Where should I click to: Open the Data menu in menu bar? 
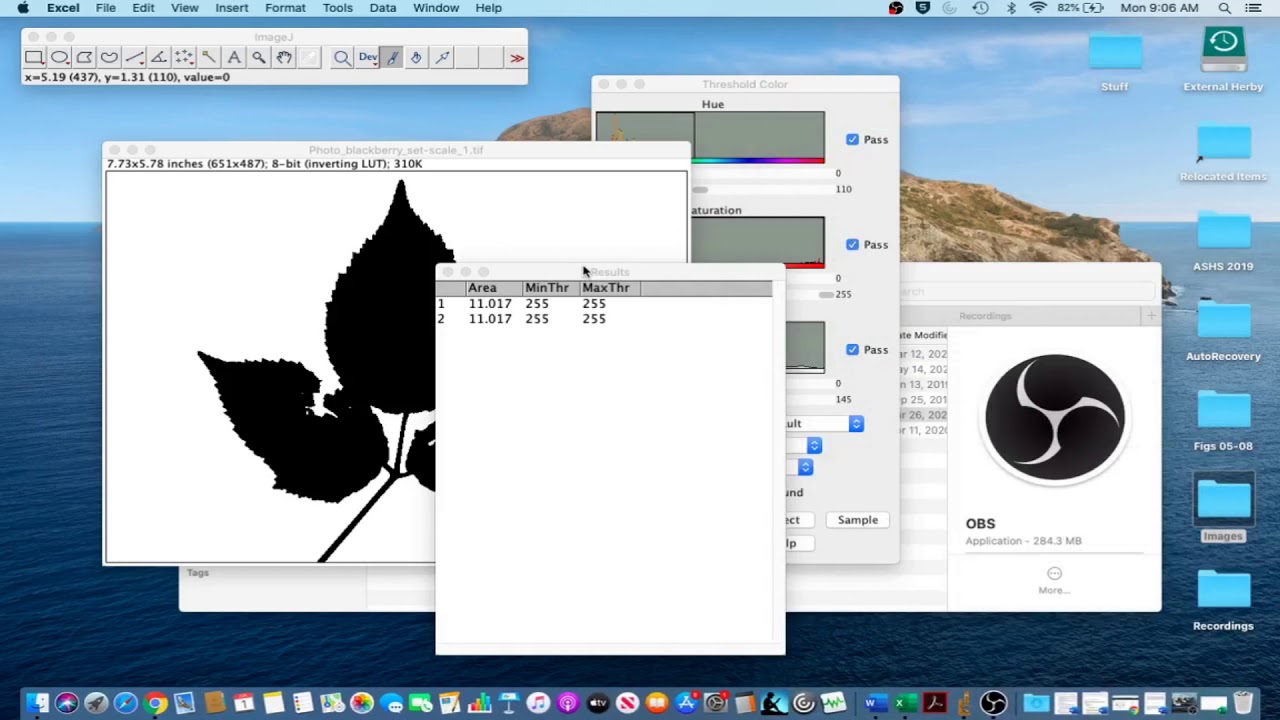[383, 8]
